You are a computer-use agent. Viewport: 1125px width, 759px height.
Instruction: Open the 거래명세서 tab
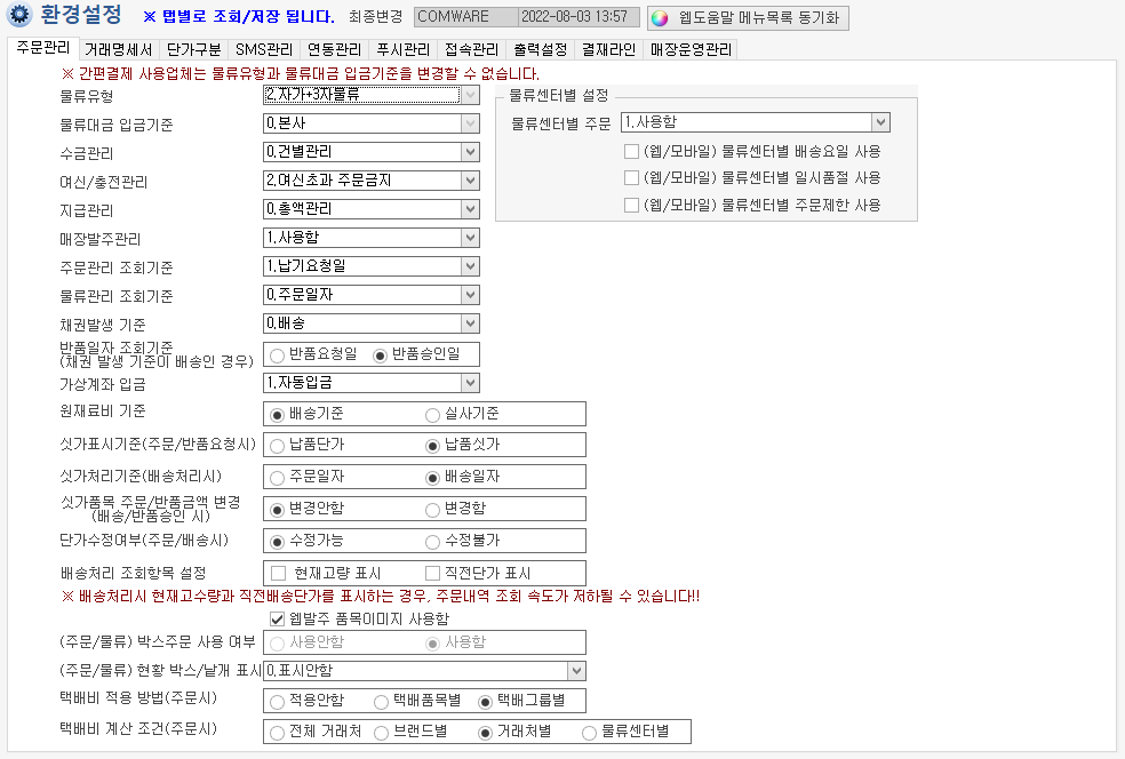click(118, 50)
